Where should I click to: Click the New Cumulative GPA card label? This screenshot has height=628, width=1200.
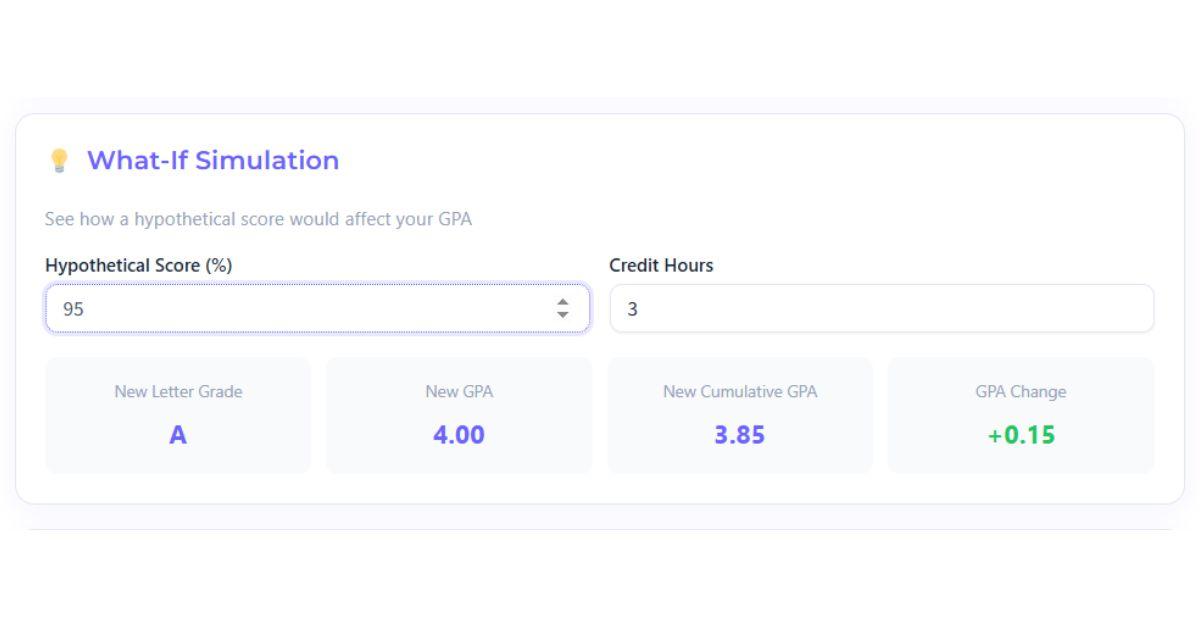740,392
